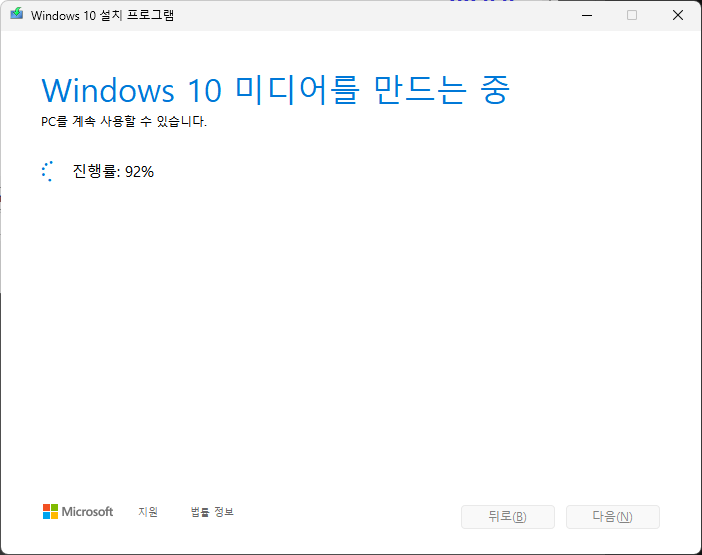Click the 뒤로(B) back button
This screenshot has width=702, height=555.
[508, 517]
